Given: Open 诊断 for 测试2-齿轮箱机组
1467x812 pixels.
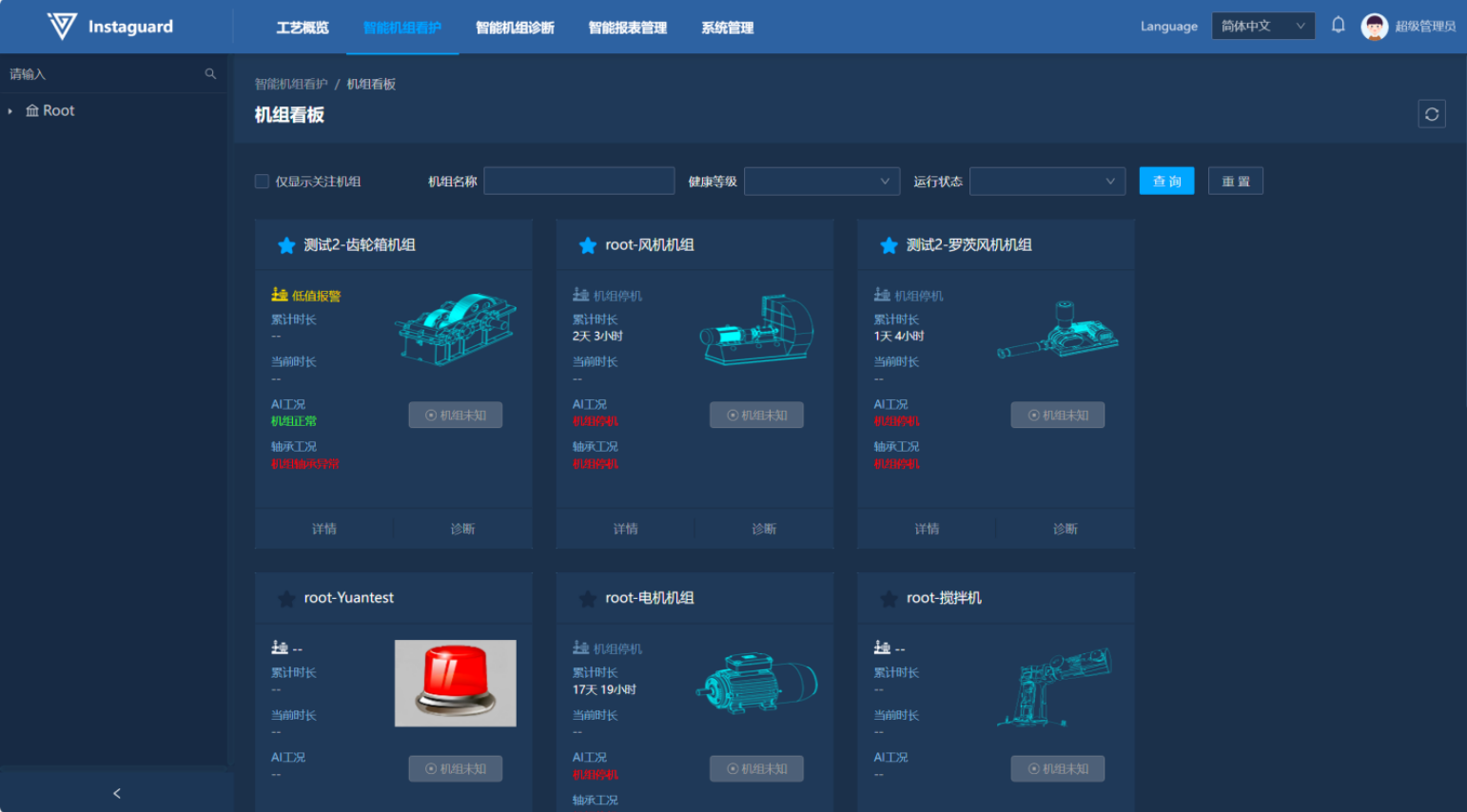Looking at the screenshot, I should 462,529.
